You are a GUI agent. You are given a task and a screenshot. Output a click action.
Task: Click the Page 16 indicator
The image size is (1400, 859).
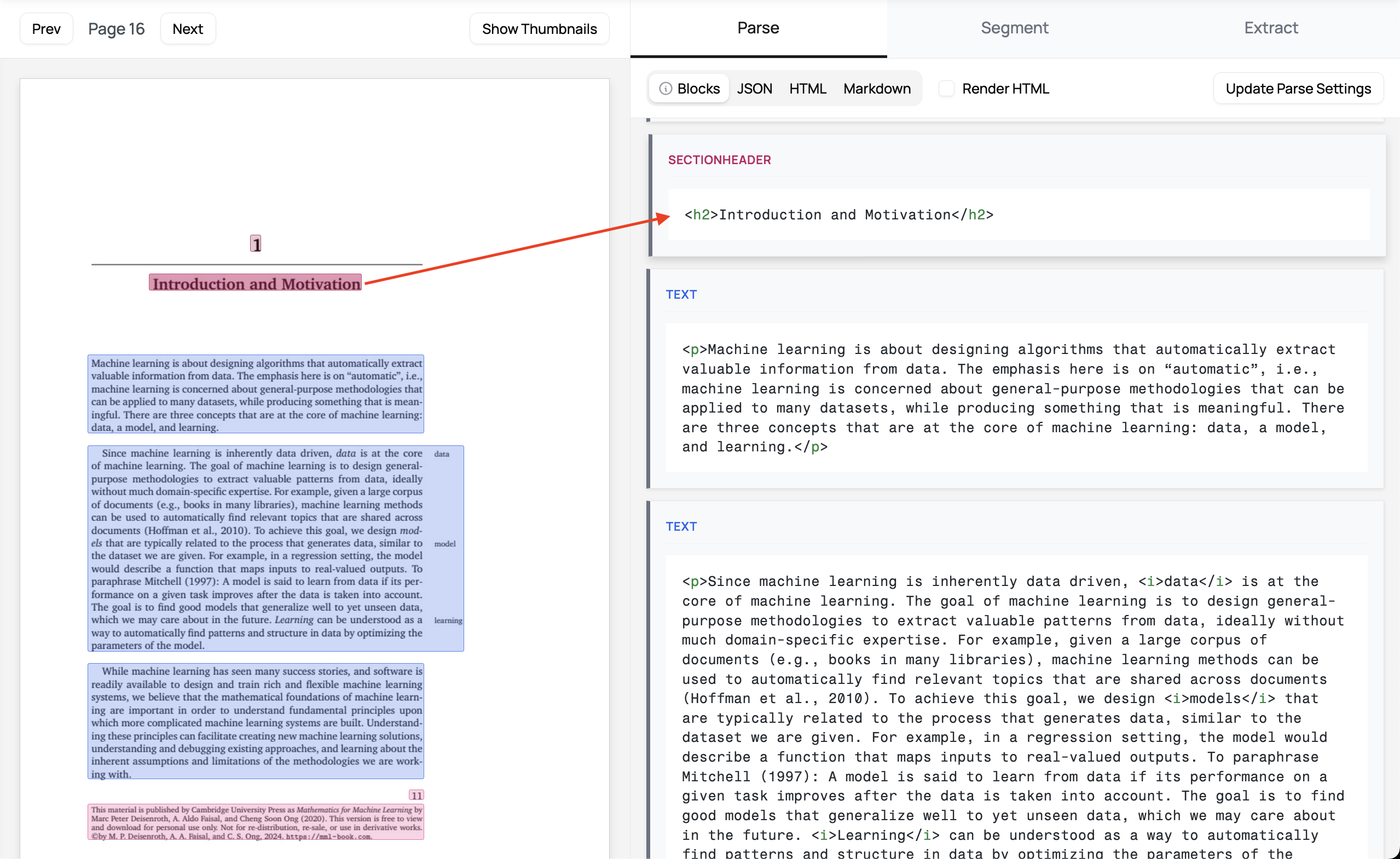click(117, 29)
